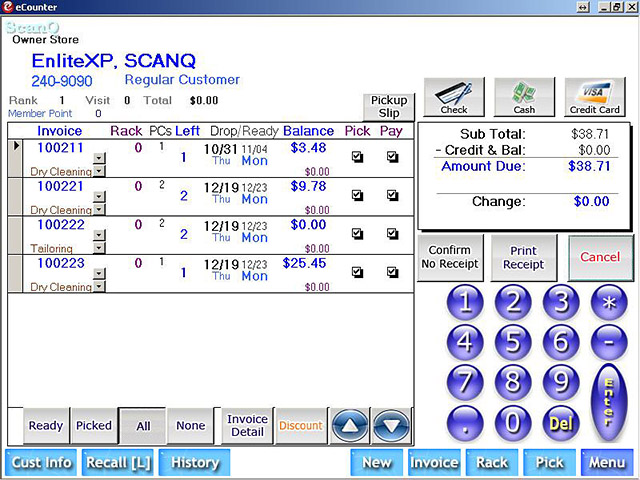Tap the keypad minus key
This screenshot has width=640, height=480.
(609, 342)
